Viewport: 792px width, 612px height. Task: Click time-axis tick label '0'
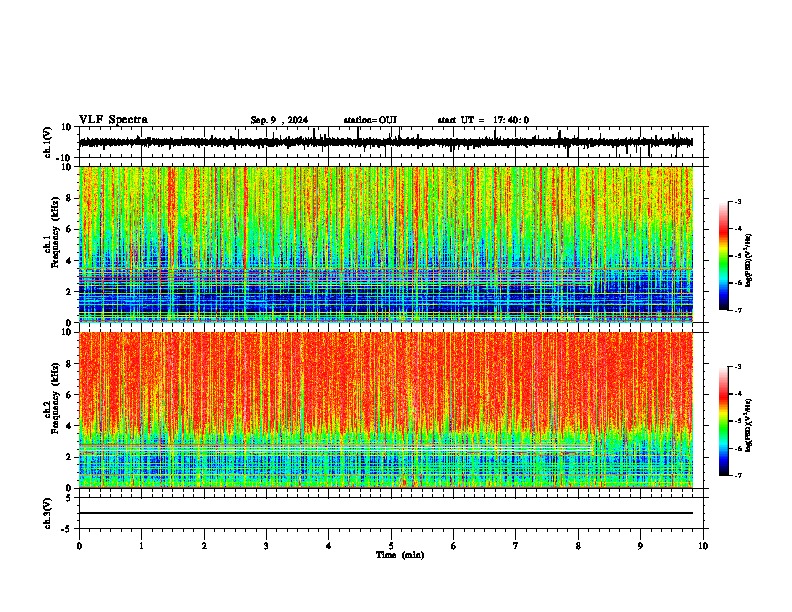pyautogui.click(x=79, y=546)
